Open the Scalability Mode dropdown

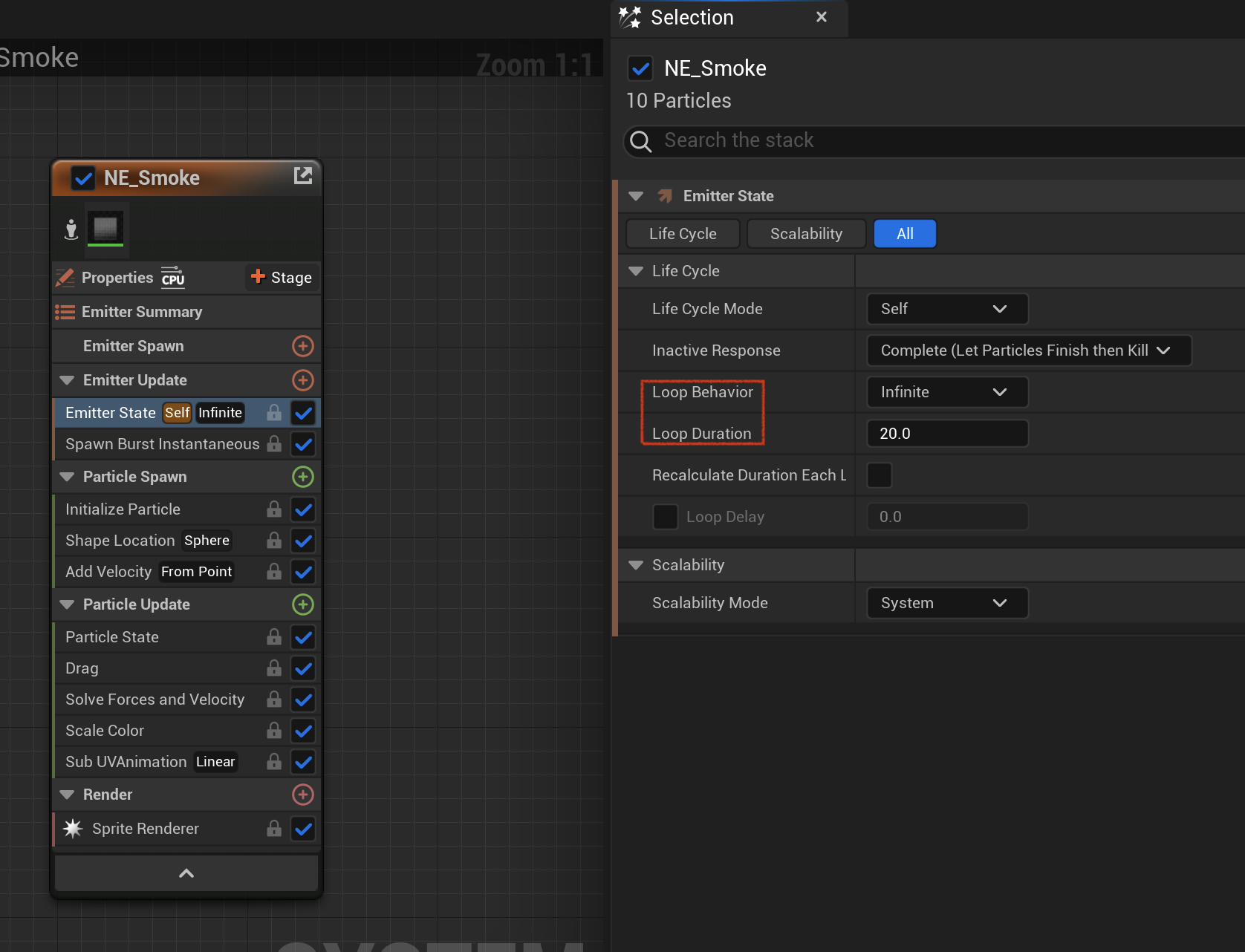(x=947, y=603)
